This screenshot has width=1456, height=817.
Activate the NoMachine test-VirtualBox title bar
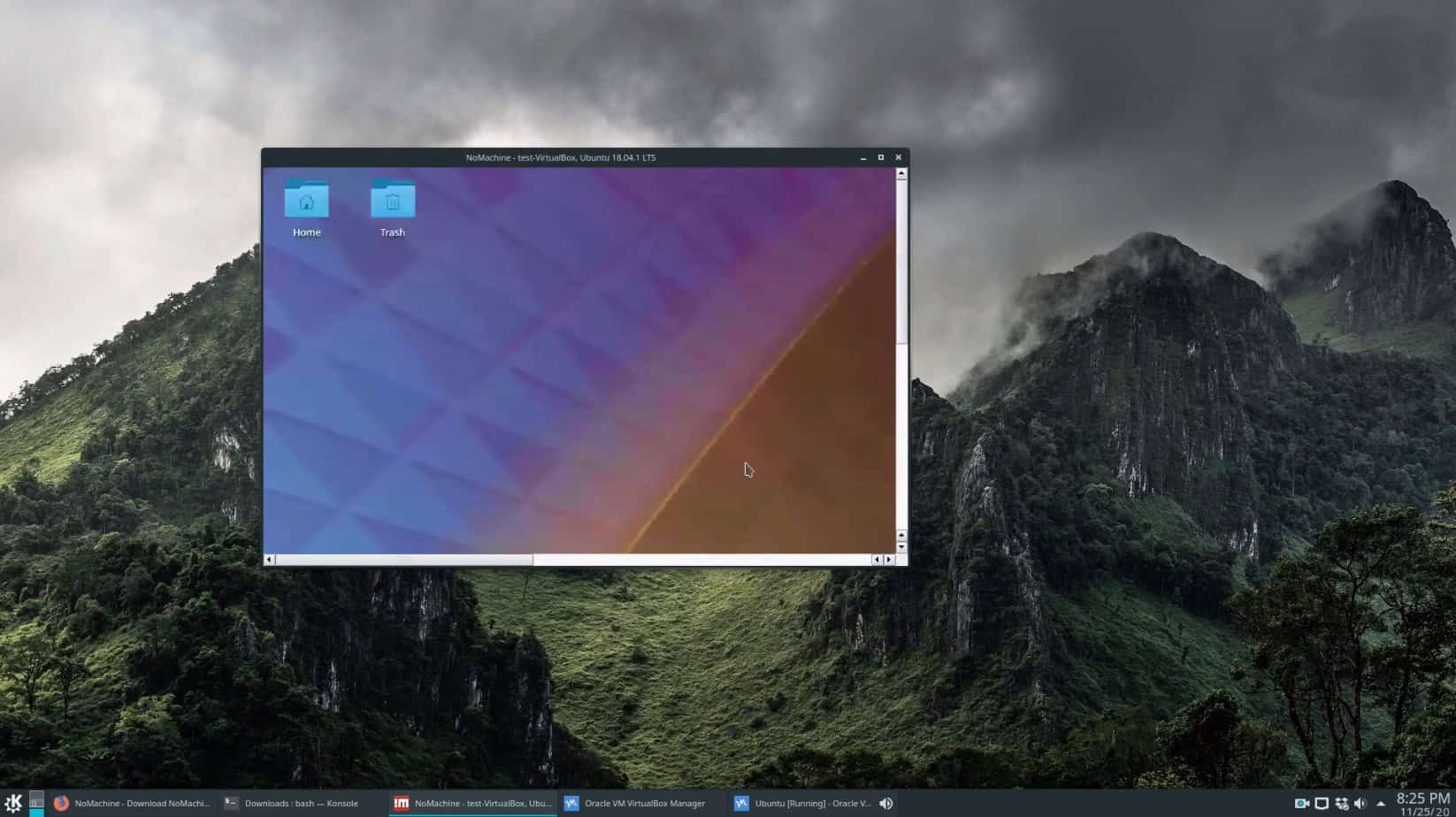pyautogui.click(x=559, y=157)
